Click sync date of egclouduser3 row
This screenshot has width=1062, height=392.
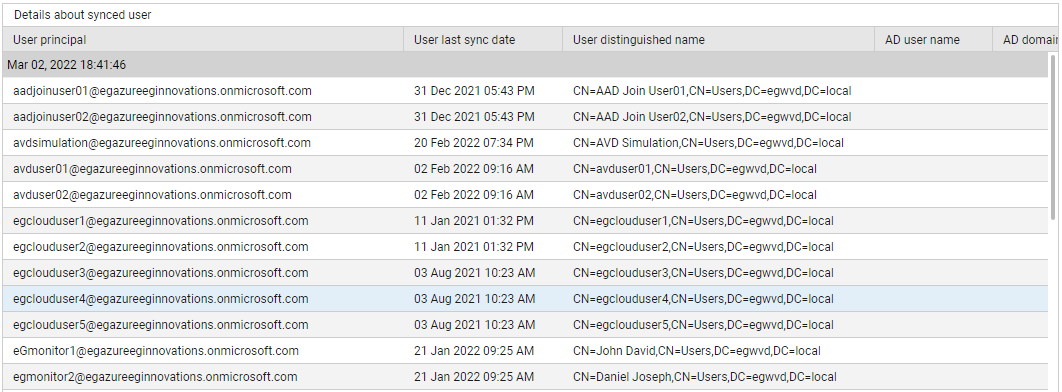coord(474,273)
